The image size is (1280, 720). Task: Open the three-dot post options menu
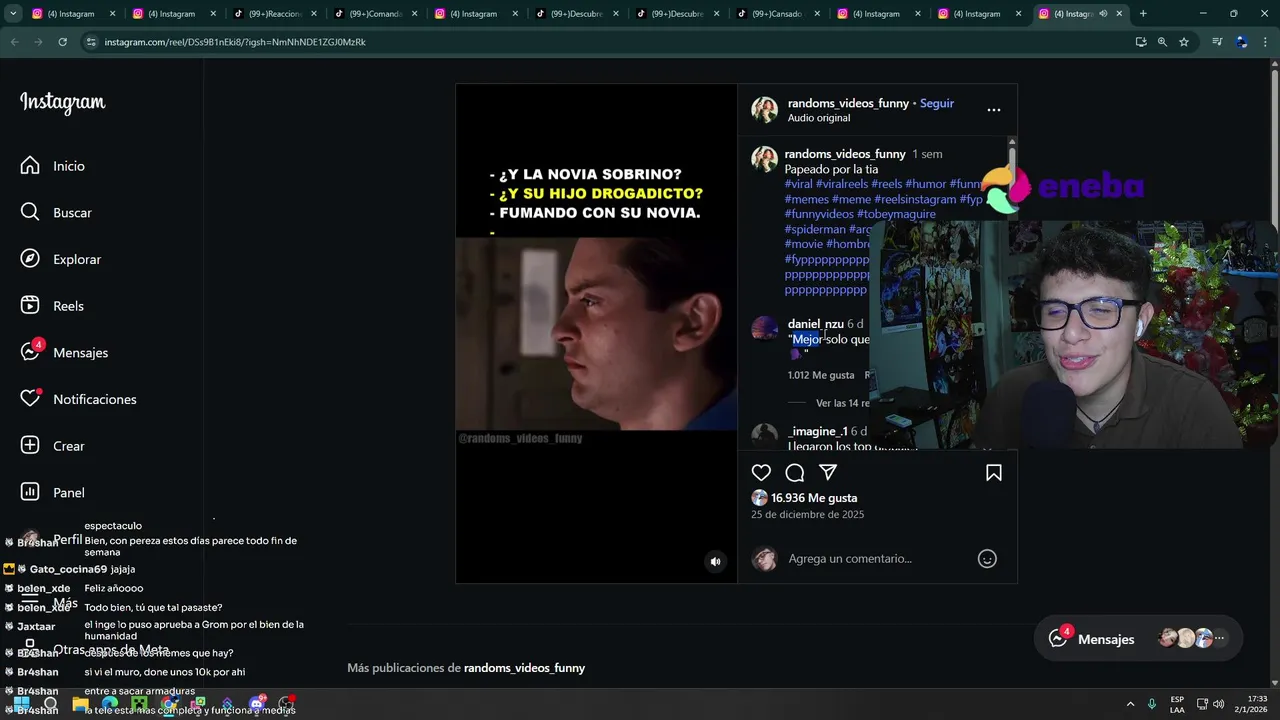point(994,110)
